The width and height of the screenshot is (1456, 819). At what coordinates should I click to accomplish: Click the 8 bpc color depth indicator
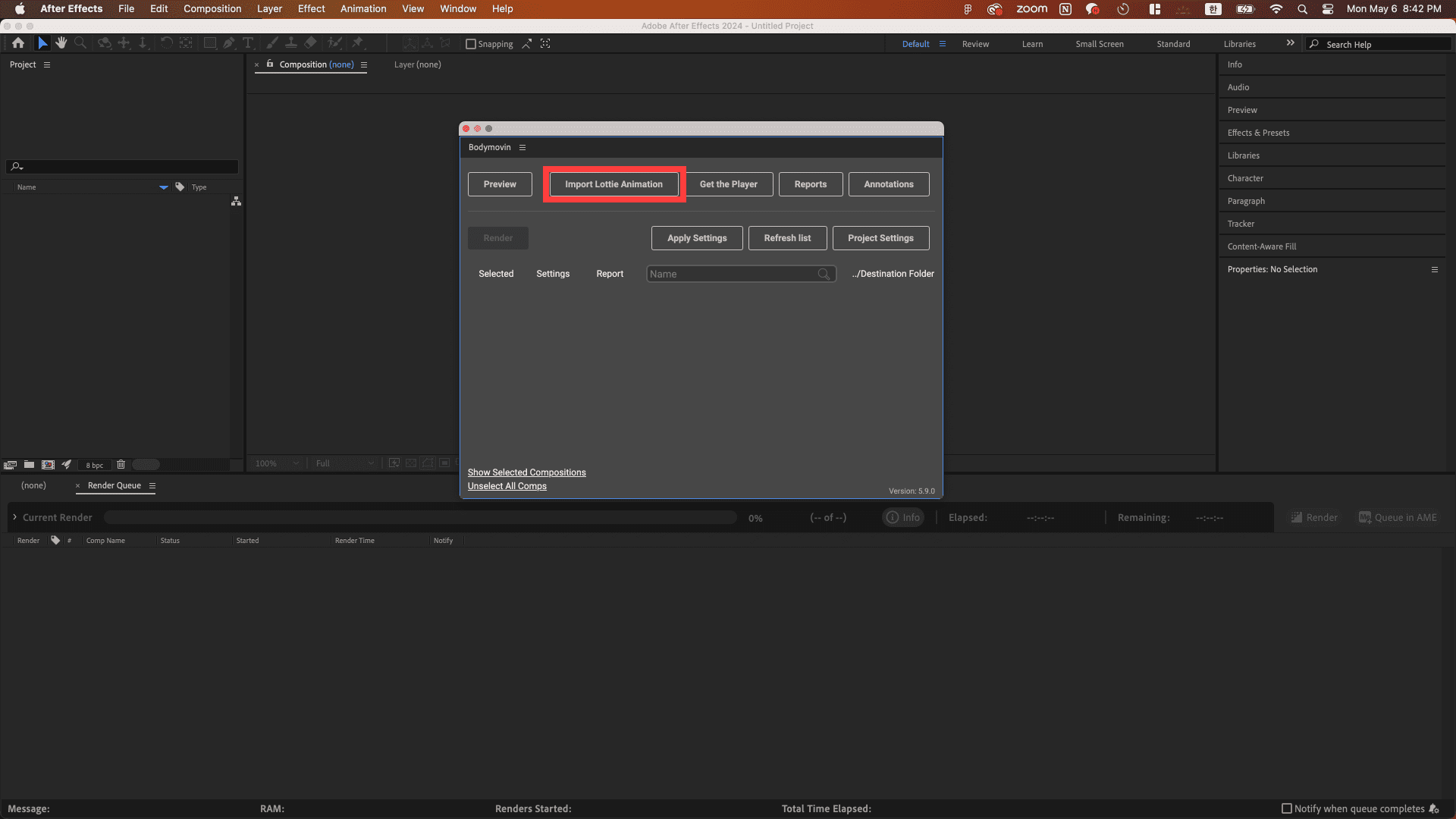(93, 464)
